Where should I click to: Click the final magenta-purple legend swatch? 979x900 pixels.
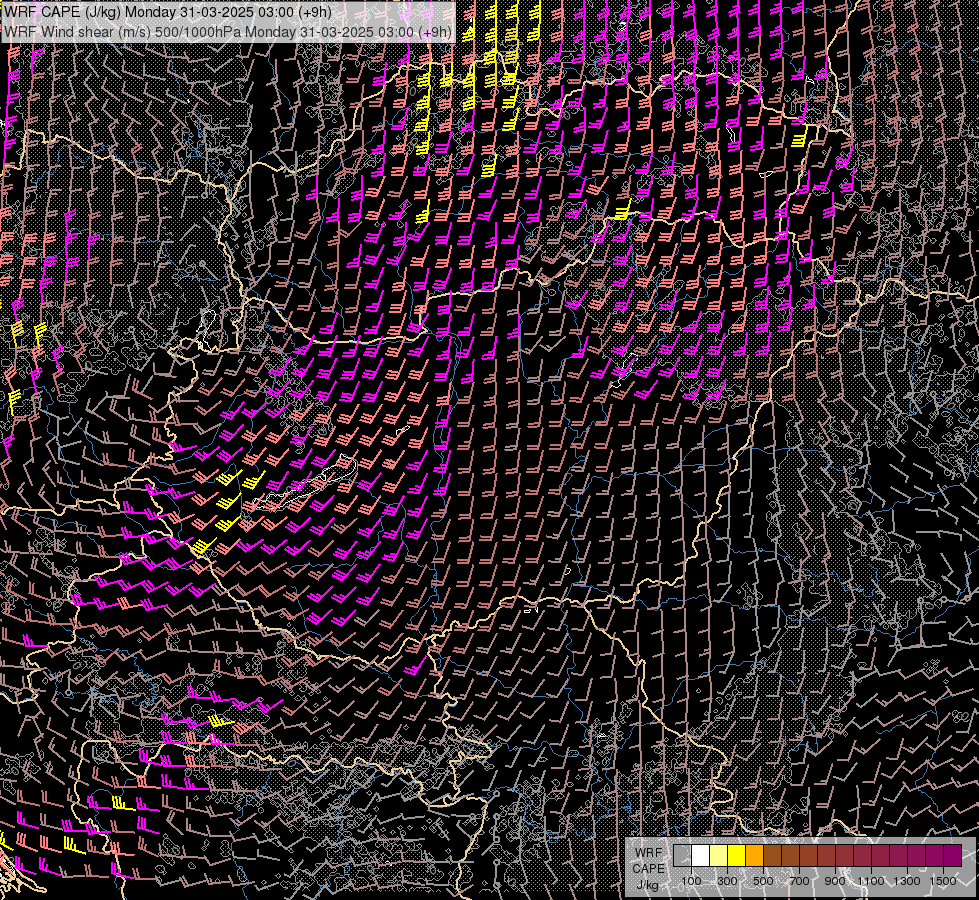(x=953, y=855)
